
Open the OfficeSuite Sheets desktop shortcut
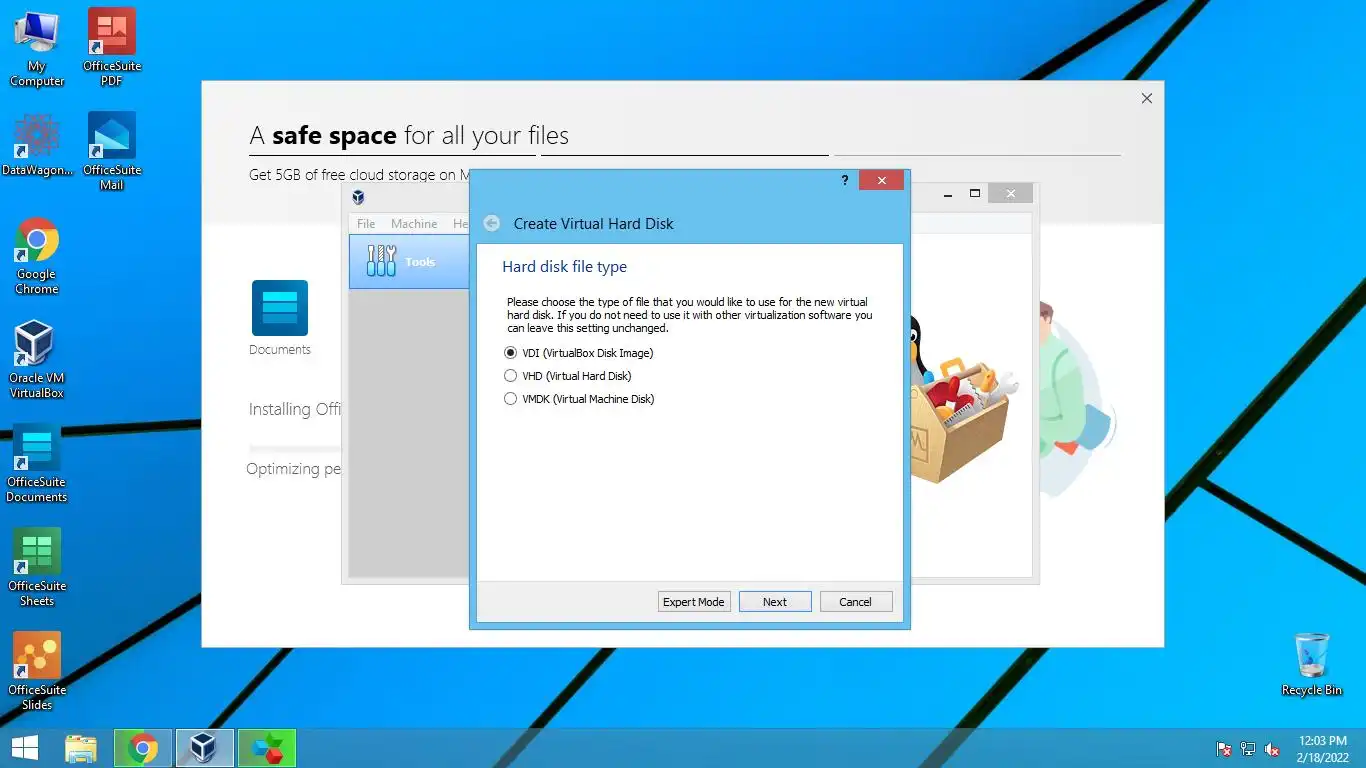tap(37, 568)
